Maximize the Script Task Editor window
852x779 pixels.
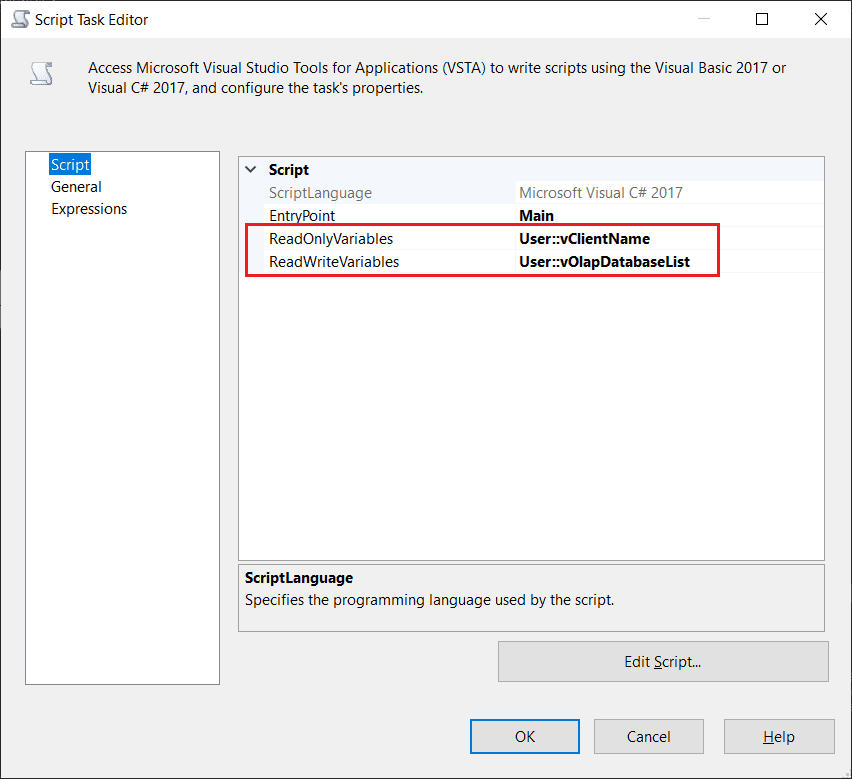(x=762, y=19)
